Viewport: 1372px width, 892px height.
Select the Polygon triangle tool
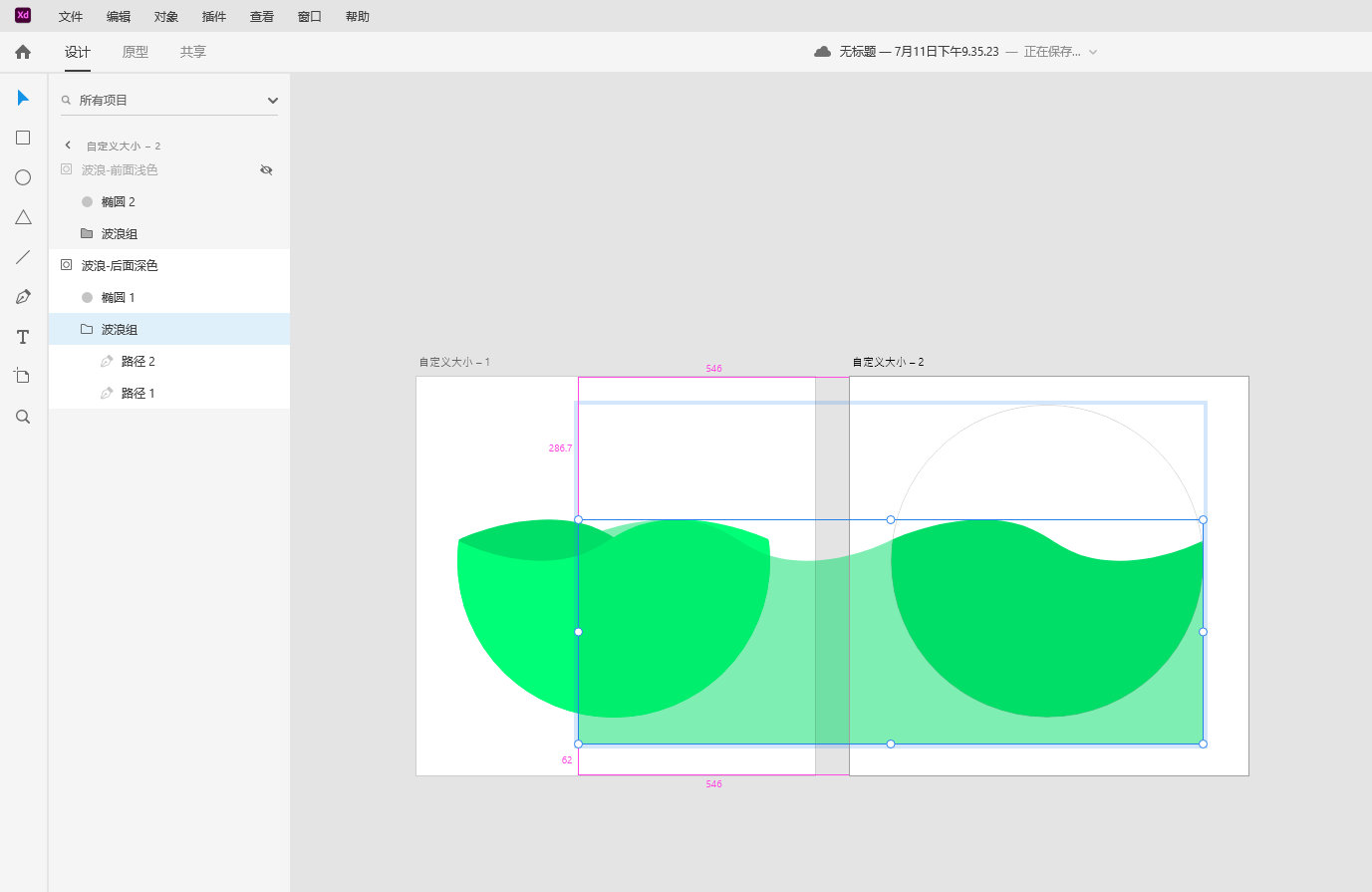click(23, 217)
